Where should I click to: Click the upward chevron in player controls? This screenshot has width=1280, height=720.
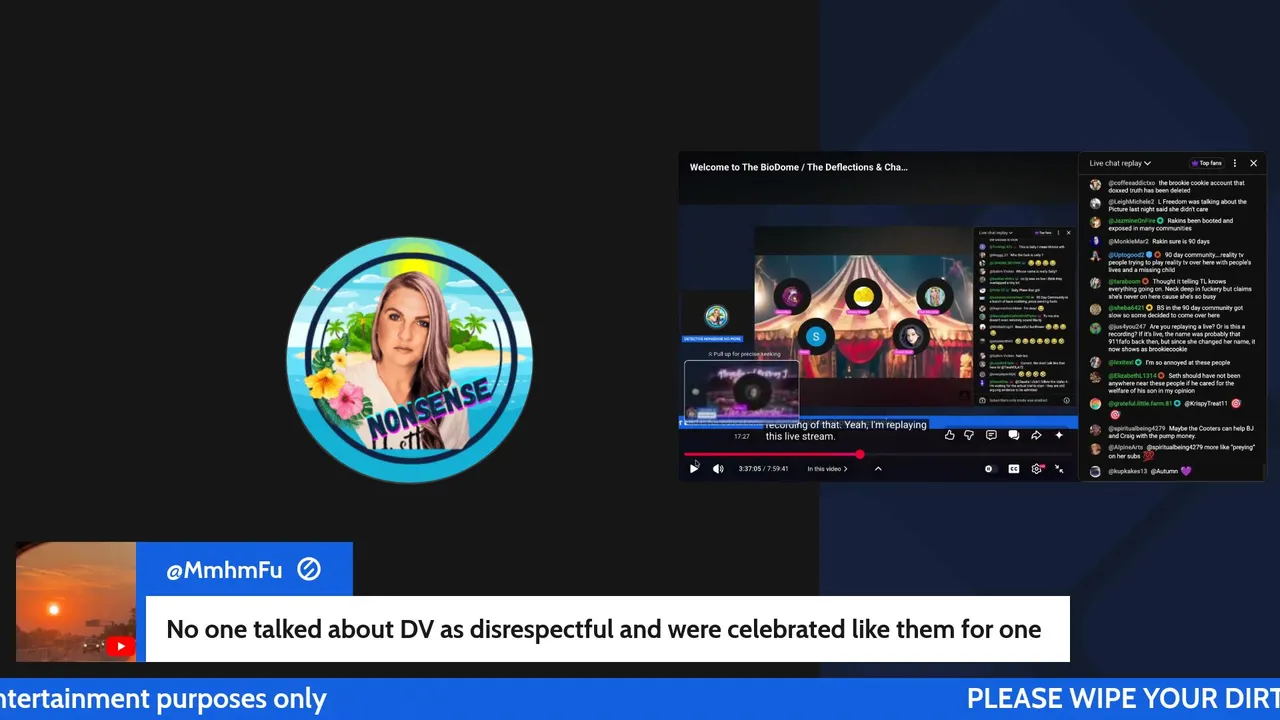[x=878, y=468]
